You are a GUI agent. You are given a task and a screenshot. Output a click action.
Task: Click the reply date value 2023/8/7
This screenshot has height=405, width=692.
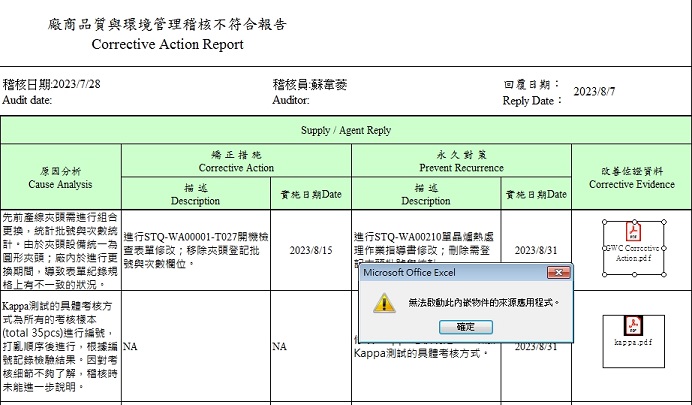pyautogui.click(x=594, y=91)
